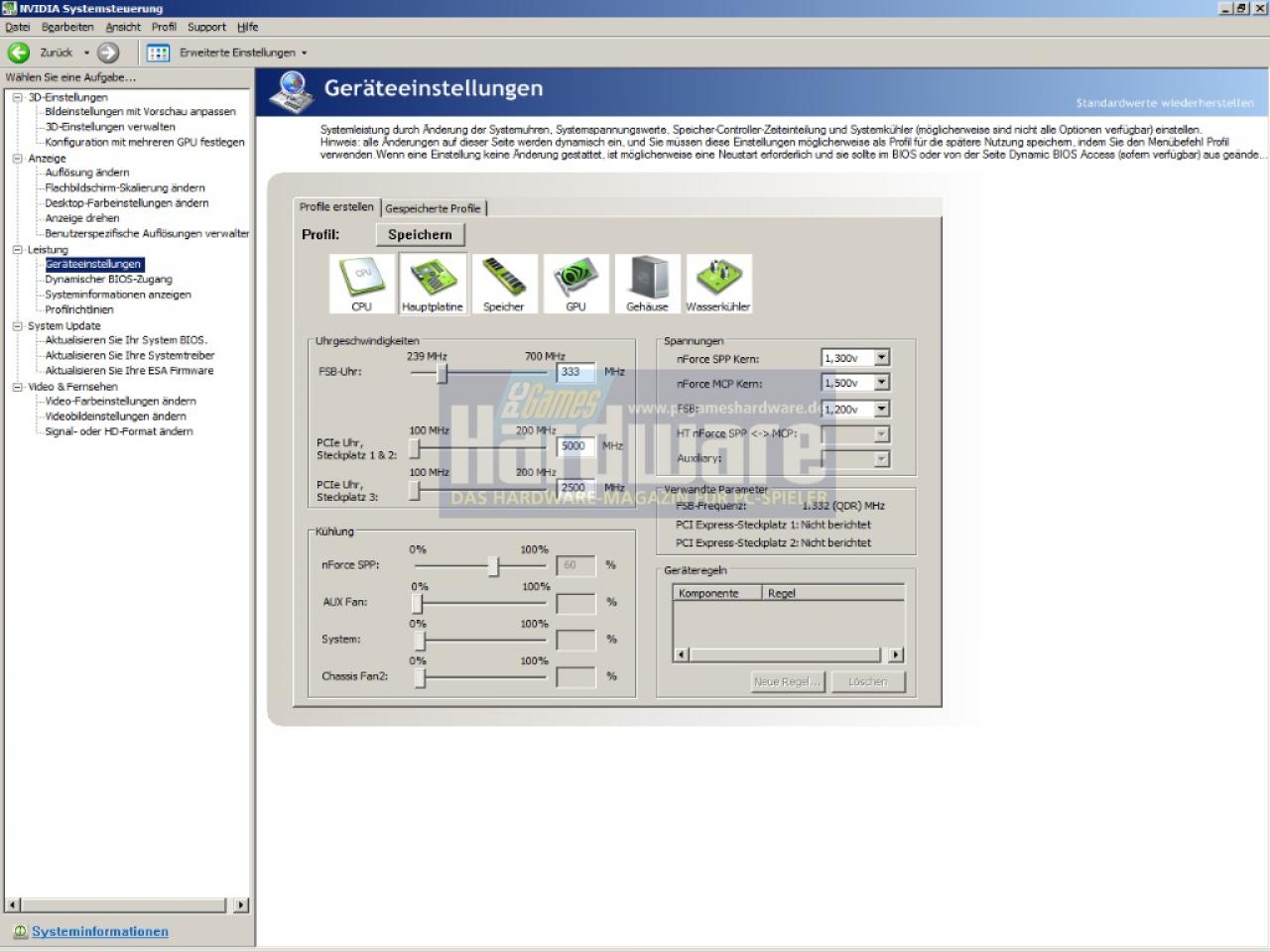Click the FSB-Uhr MHz input field

tap(575, 372)
